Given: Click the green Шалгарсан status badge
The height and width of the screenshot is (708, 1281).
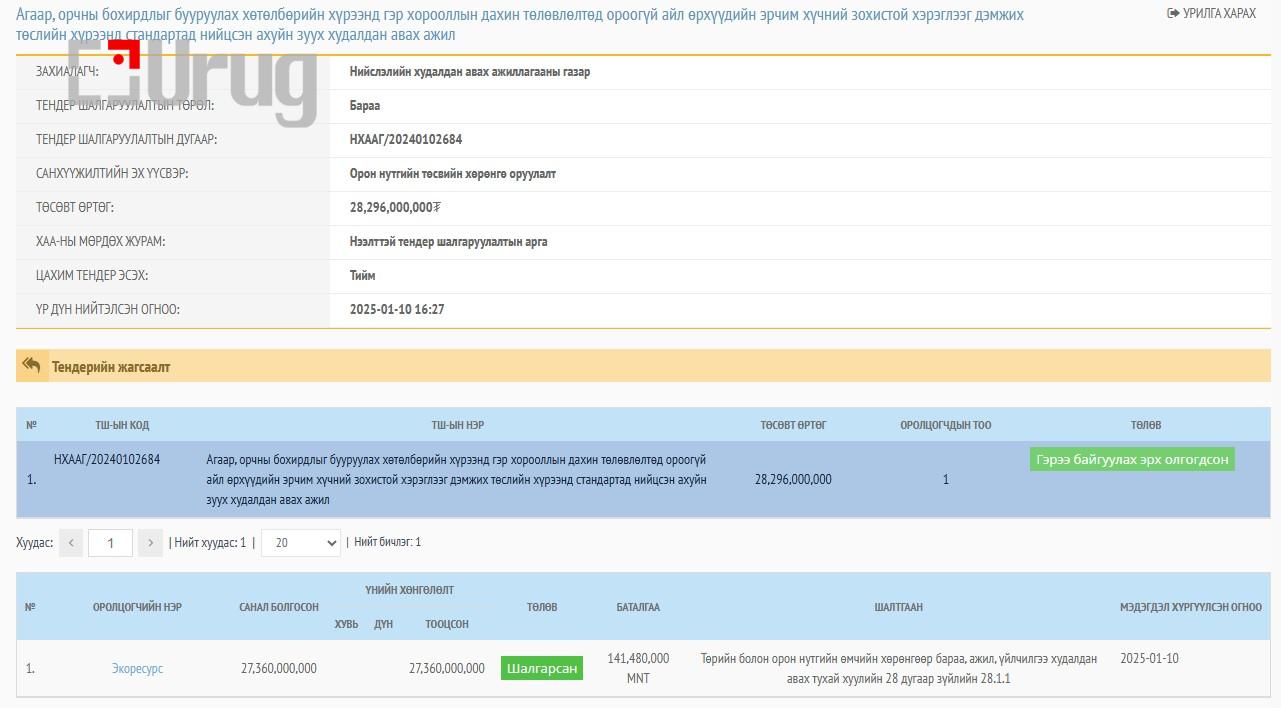Looking at the screenshot, I should [542, 668].
